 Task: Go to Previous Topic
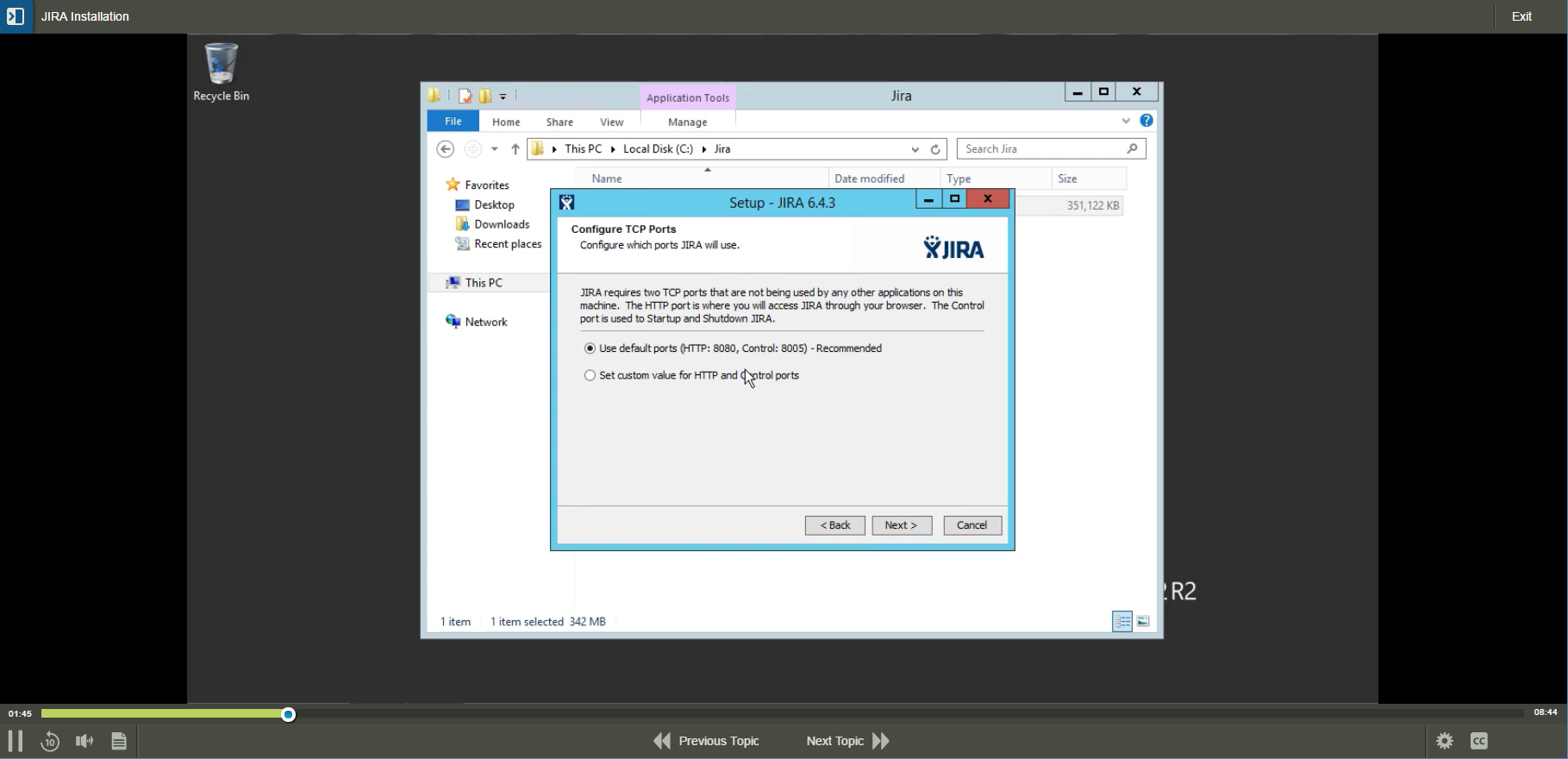[x=706, y=741]
